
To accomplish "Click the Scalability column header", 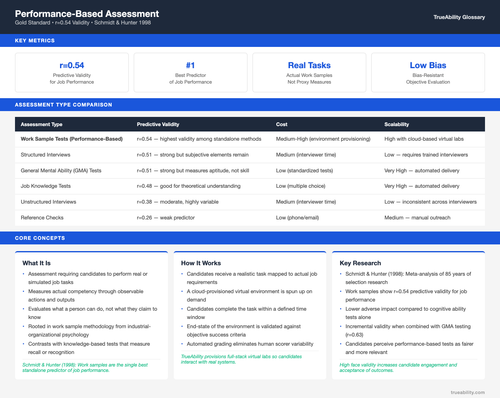I will 397,124.
